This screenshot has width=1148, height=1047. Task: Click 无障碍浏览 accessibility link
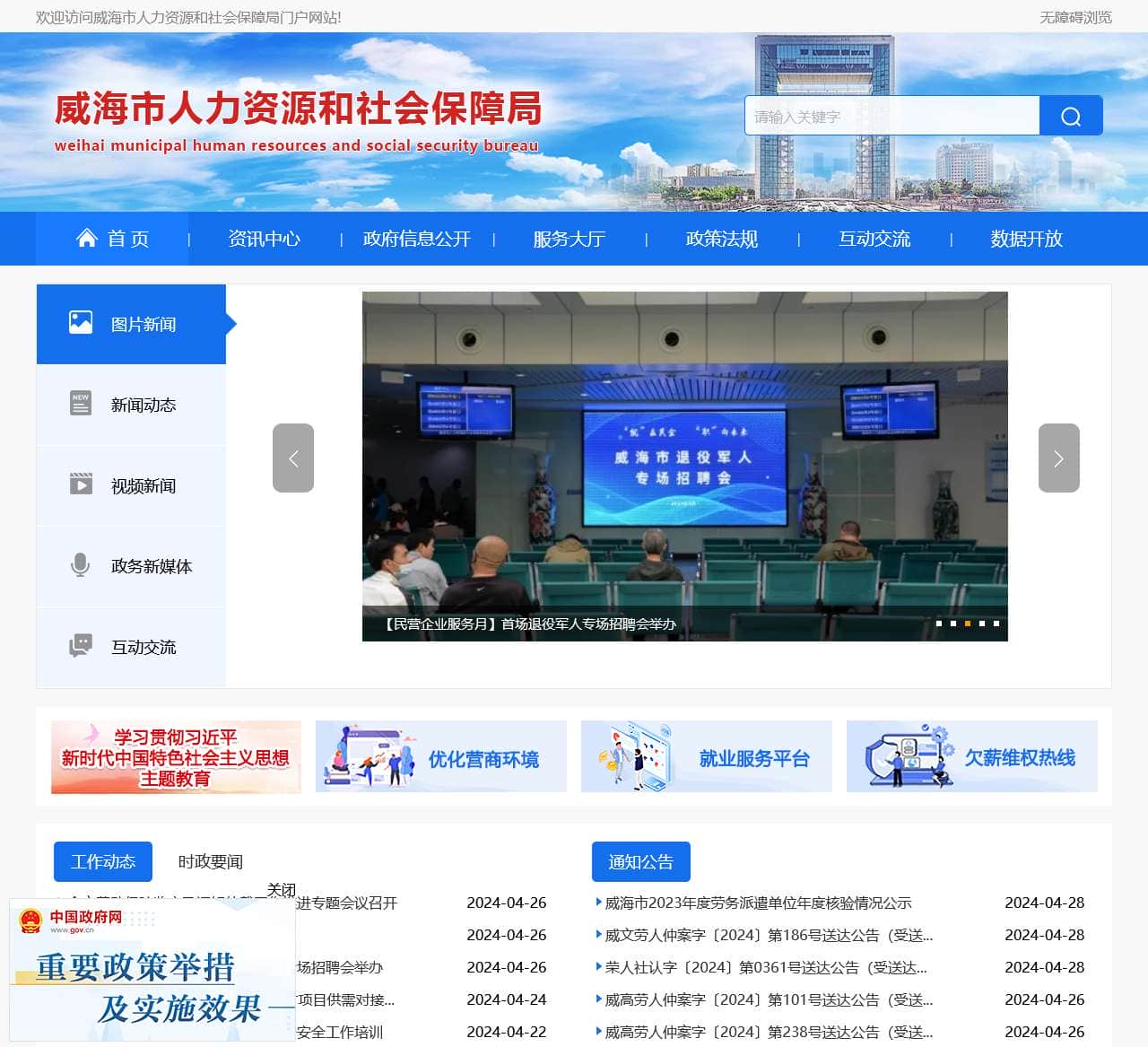pyautogui.click(x=1075, y=17)
